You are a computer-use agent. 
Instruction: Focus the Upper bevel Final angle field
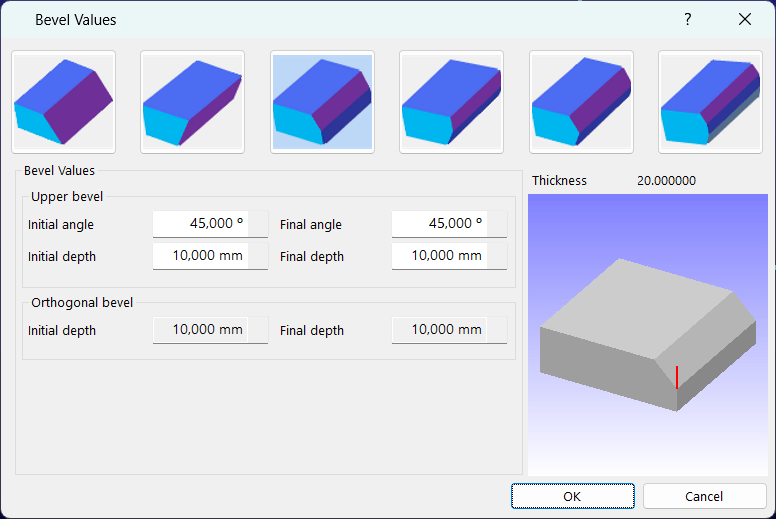tap(449, 224)
